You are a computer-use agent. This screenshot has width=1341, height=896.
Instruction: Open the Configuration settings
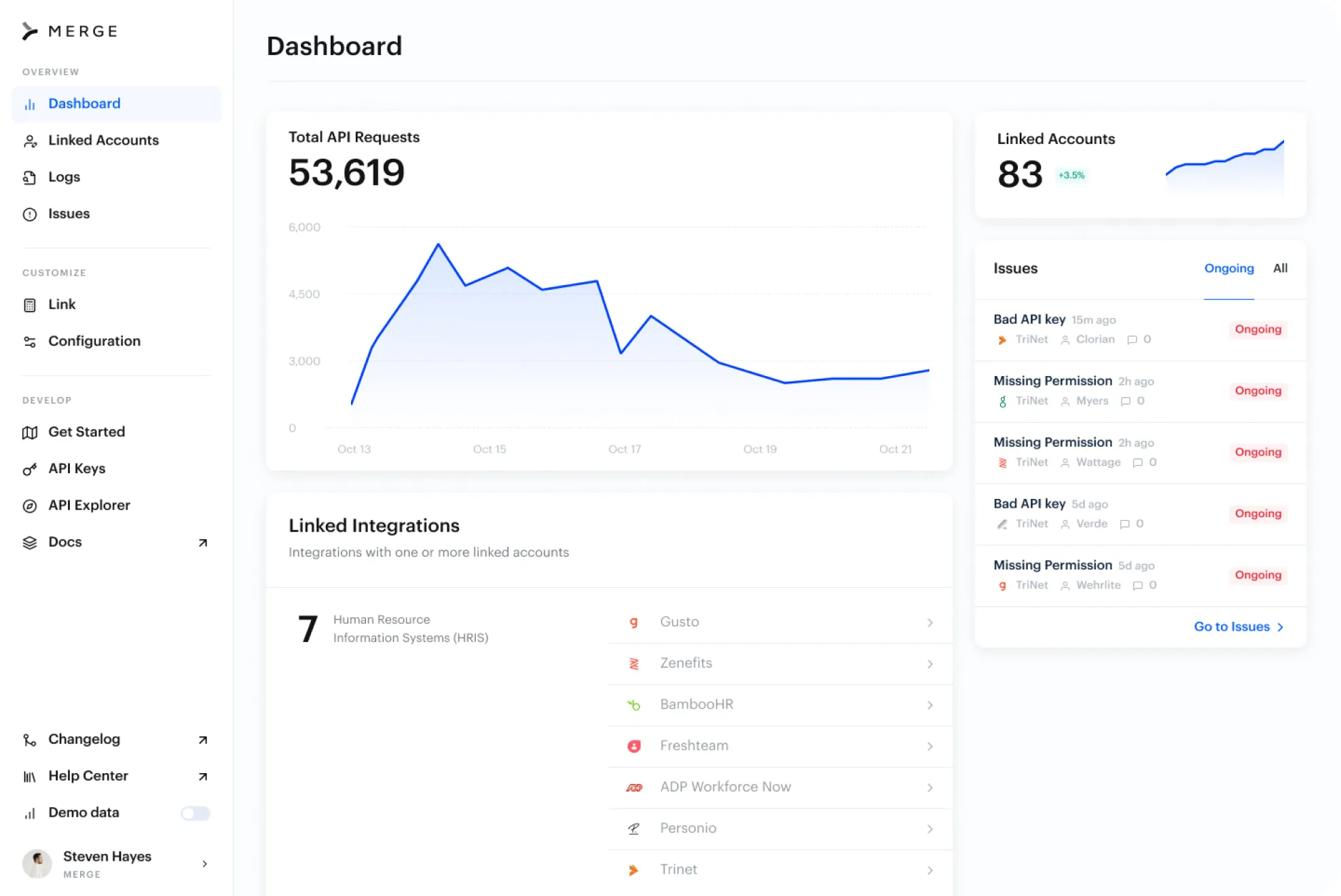94,341
